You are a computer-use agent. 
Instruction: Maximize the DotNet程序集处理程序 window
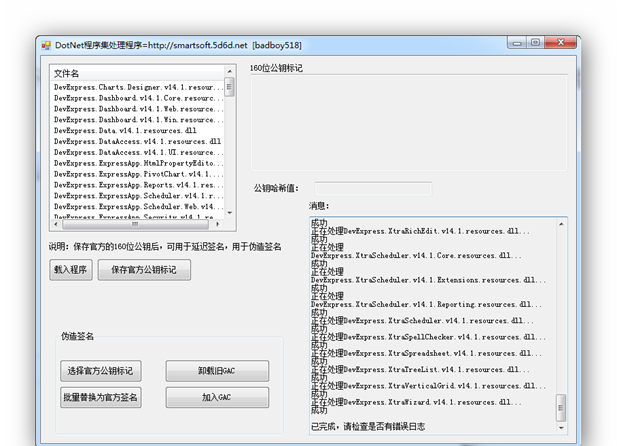pos(536,43)
